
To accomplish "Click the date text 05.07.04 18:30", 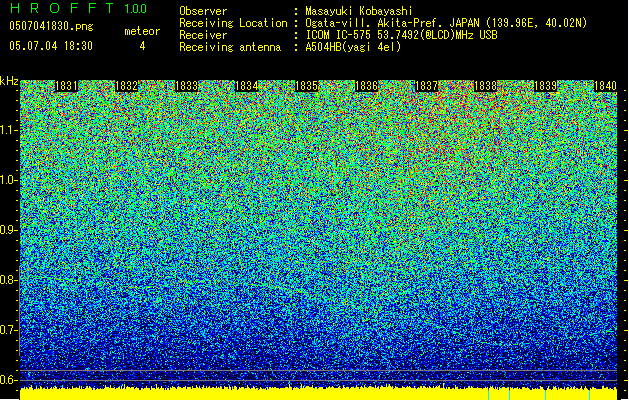I will coord(51,46).
